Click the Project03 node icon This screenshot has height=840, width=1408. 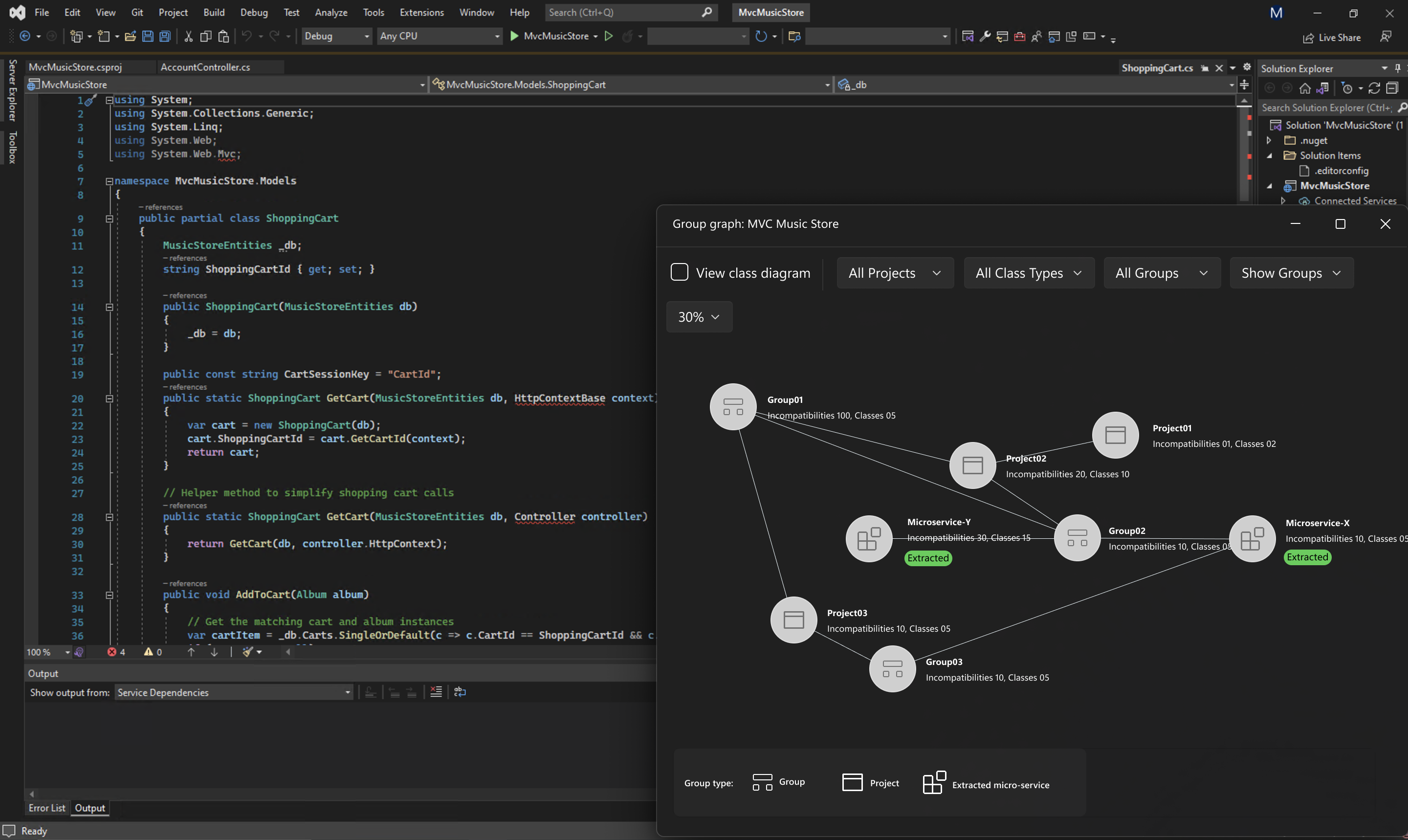[x=793, y=620]
